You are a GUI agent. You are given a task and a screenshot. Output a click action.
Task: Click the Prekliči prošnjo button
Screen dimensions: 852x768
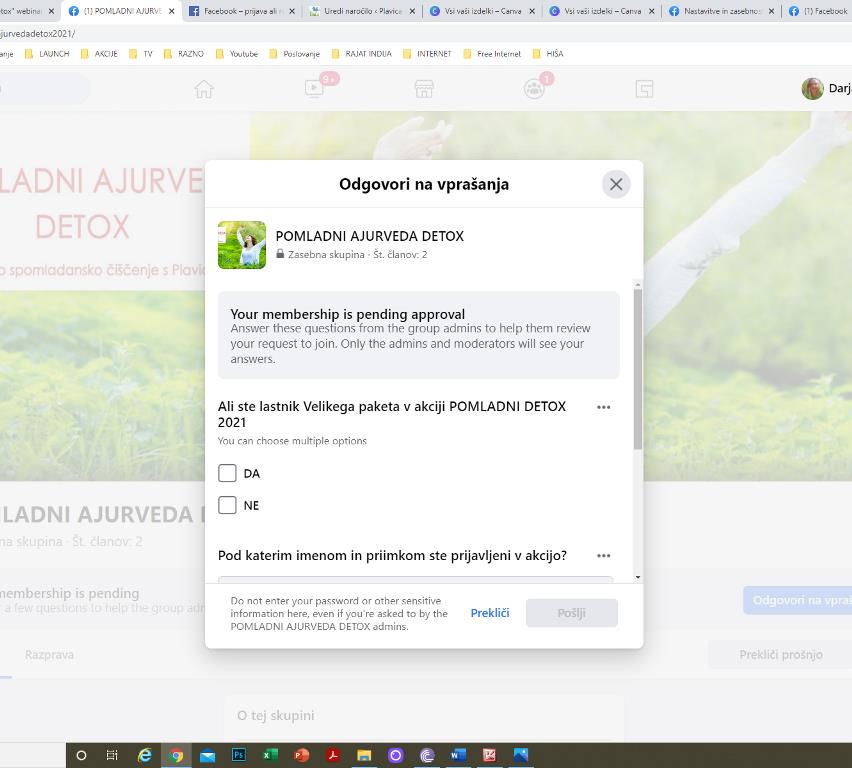coord(780,655)
